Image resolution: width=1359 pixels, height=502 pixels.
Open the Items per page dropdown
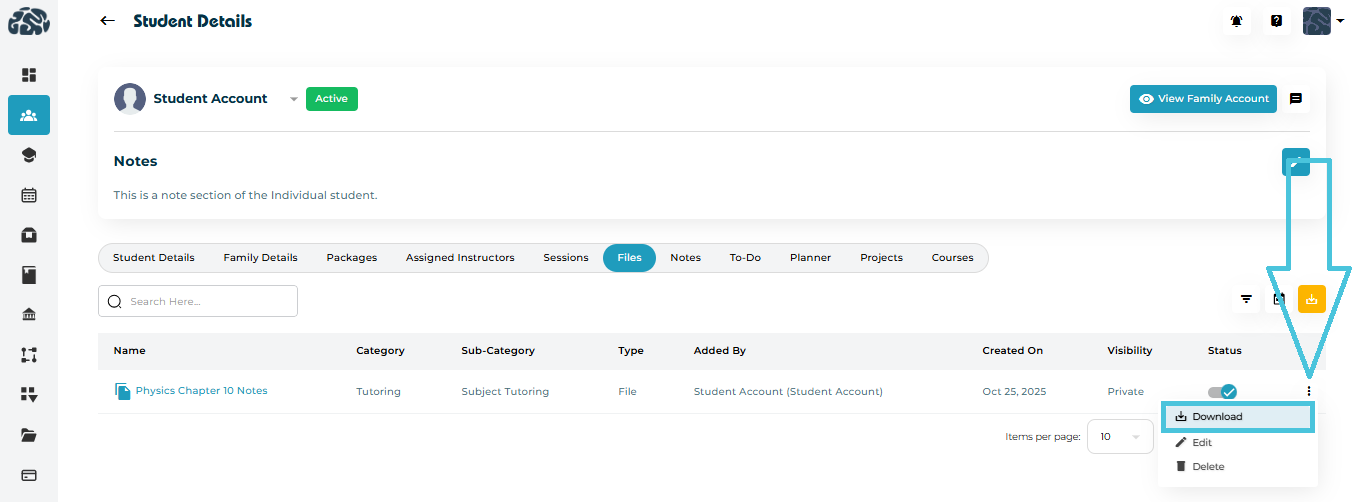pyautogui.click(x=1119, y=437)
